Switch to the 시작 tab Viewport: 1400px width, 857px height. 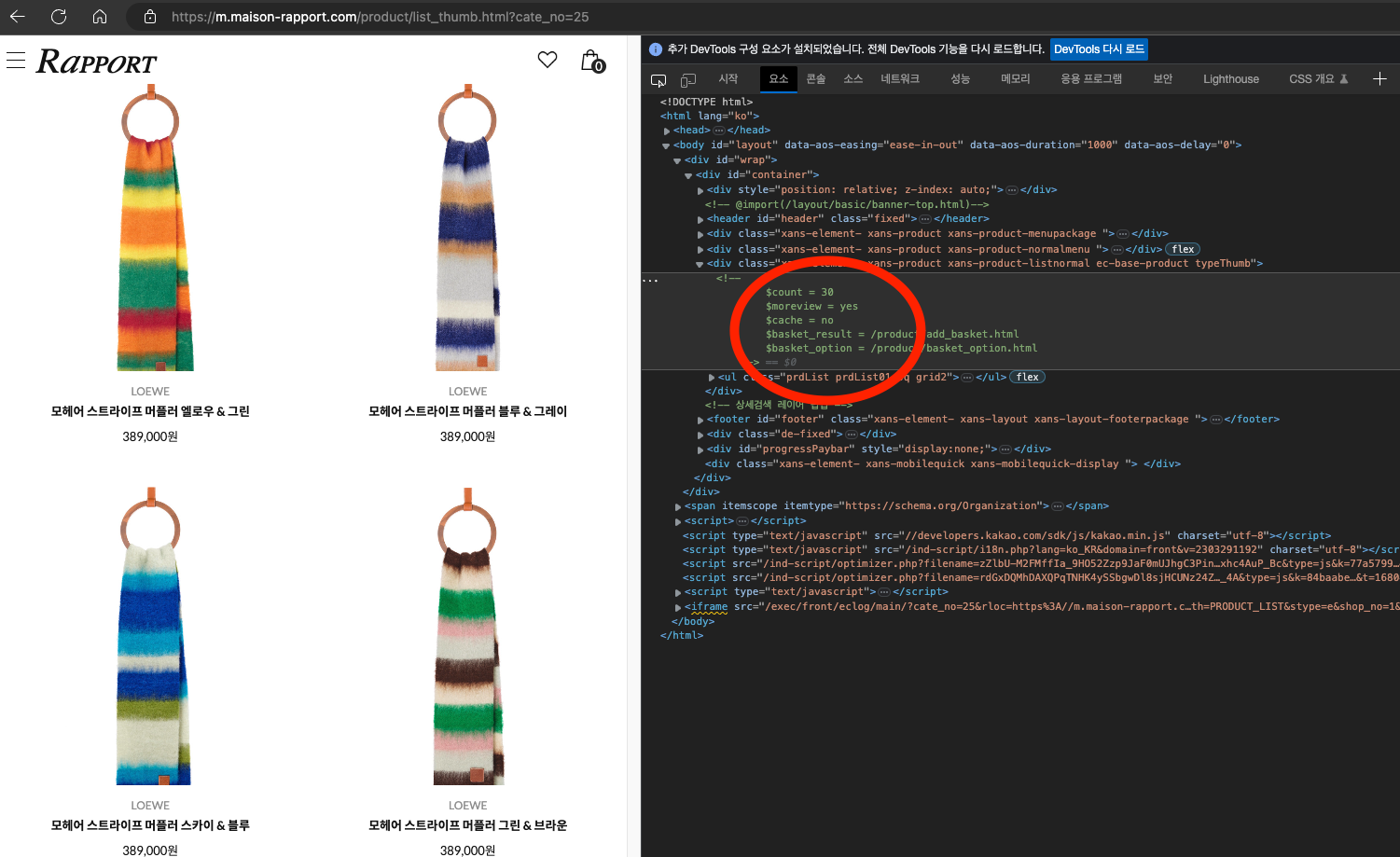[x=728, y=79]
